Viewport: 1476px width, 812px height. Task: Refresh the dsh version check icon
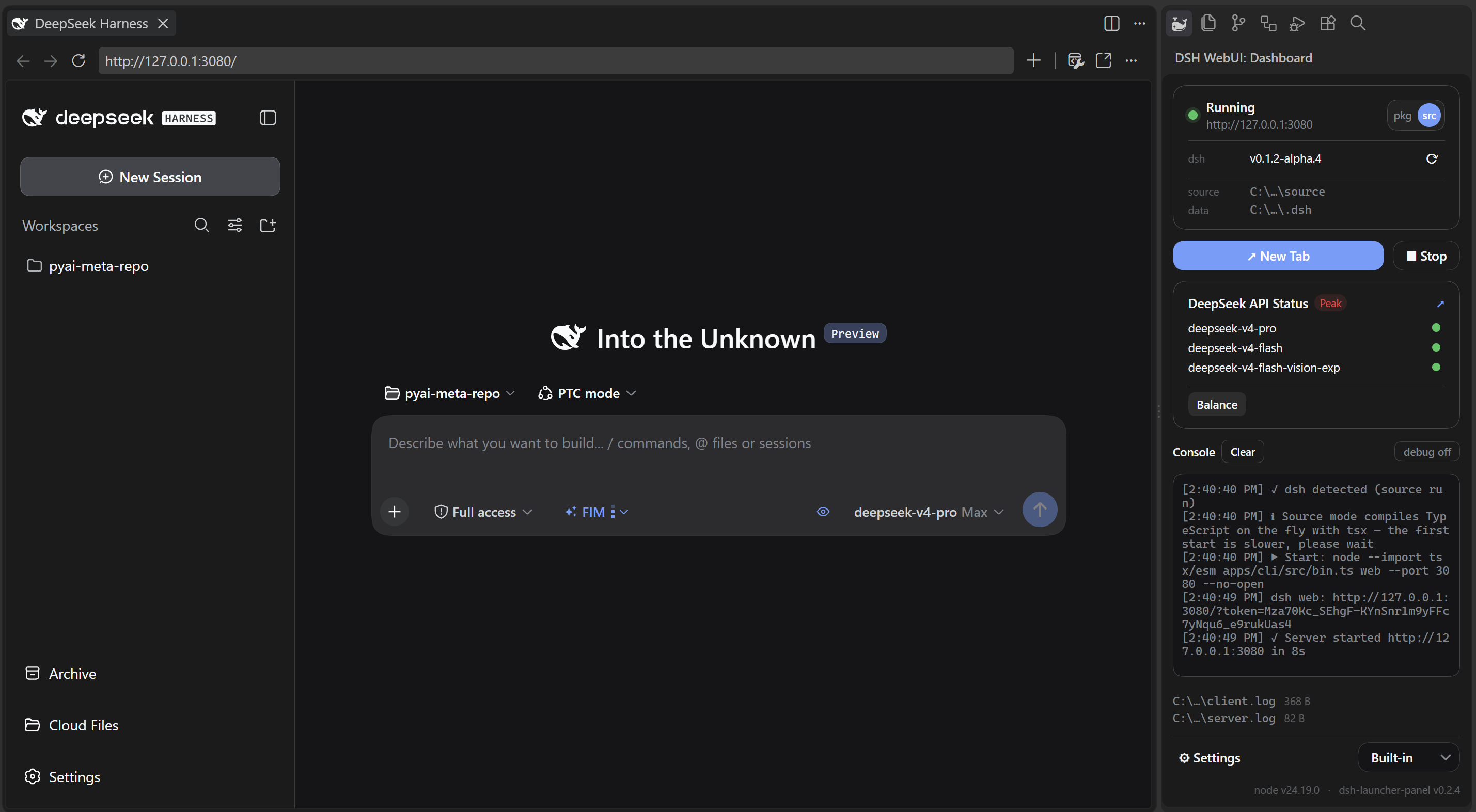1431,158
